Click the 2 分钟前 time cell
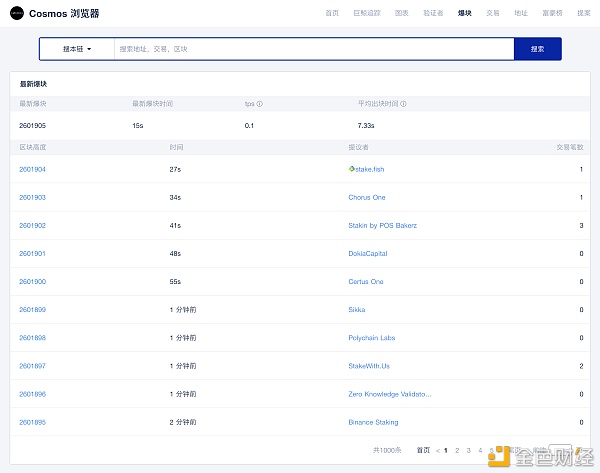 coord(183,422)
